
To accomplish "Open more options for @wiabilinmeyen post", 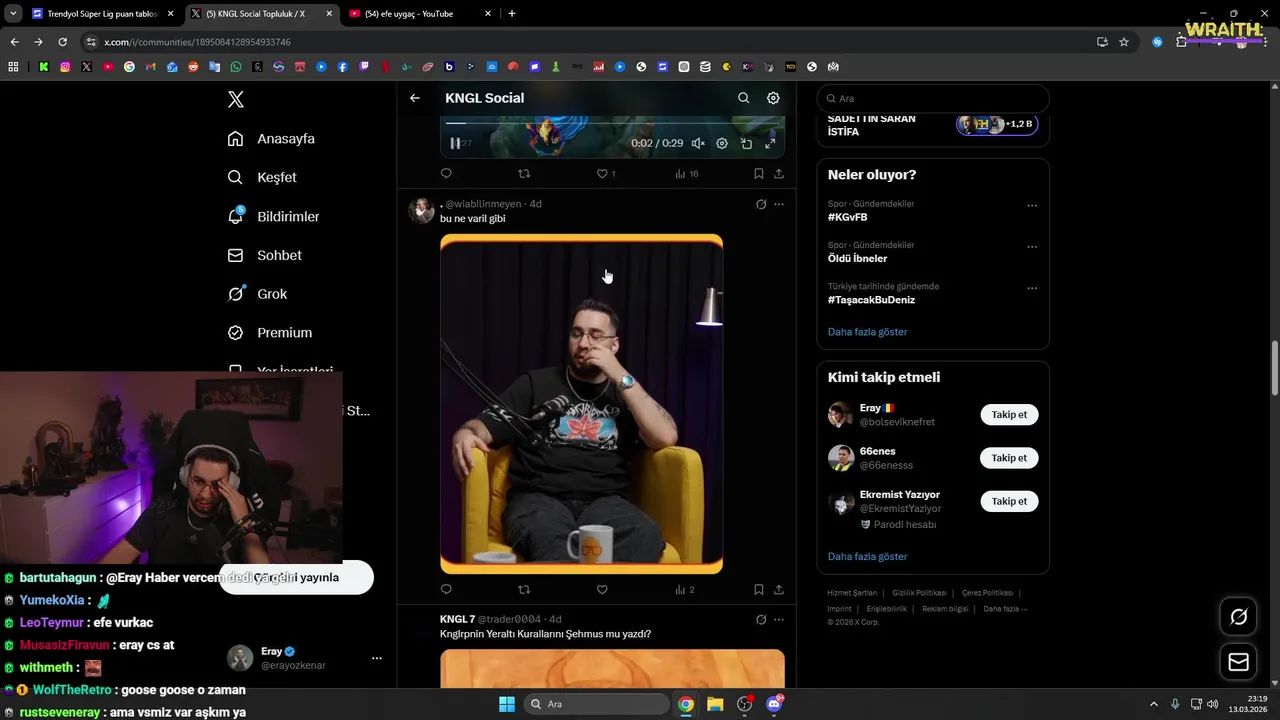I will (779, 204).
